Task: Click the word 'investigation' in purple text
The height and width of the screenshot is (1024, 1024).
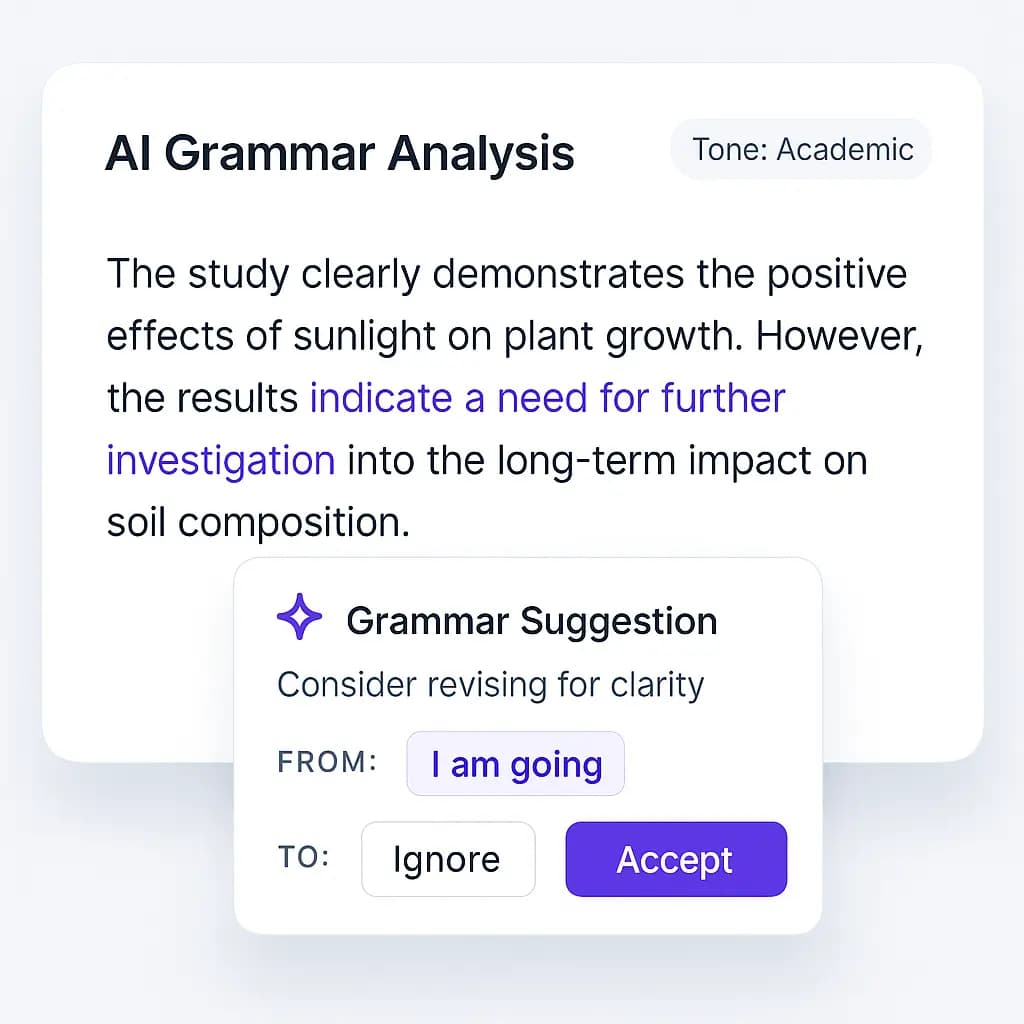Action: [220, 460]
